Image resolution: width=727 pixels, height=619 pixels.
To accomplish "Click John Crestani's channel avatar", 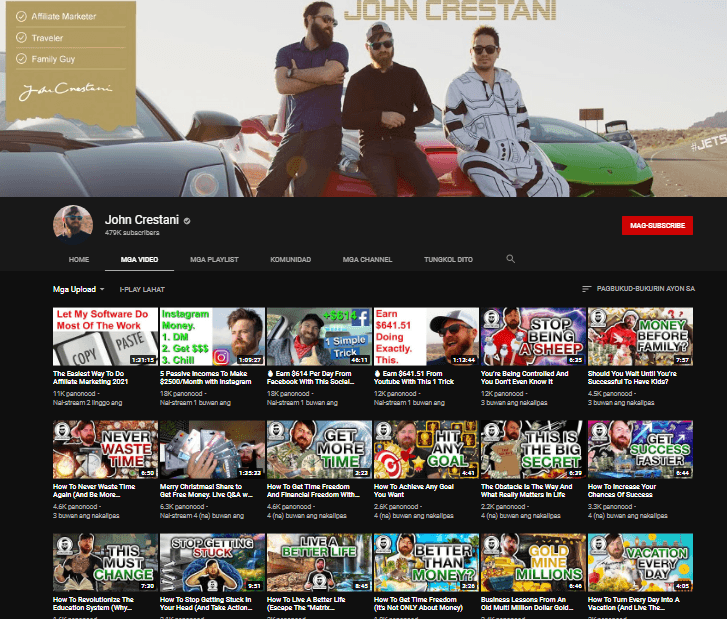I will (x=73, y=225).
